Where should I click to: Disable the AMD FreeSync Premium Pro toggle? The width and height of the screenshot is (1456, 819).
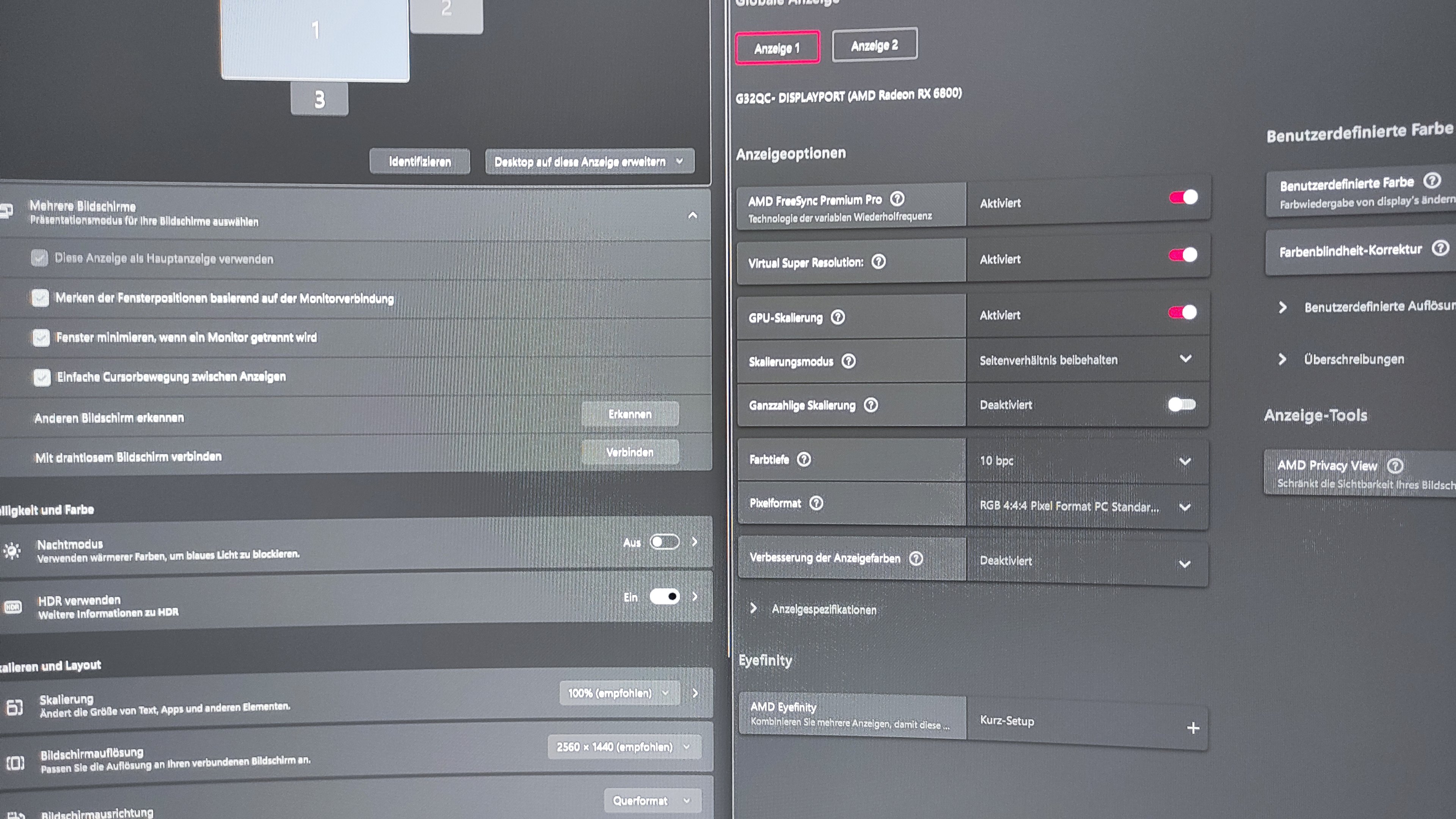tap(1183, 197)
